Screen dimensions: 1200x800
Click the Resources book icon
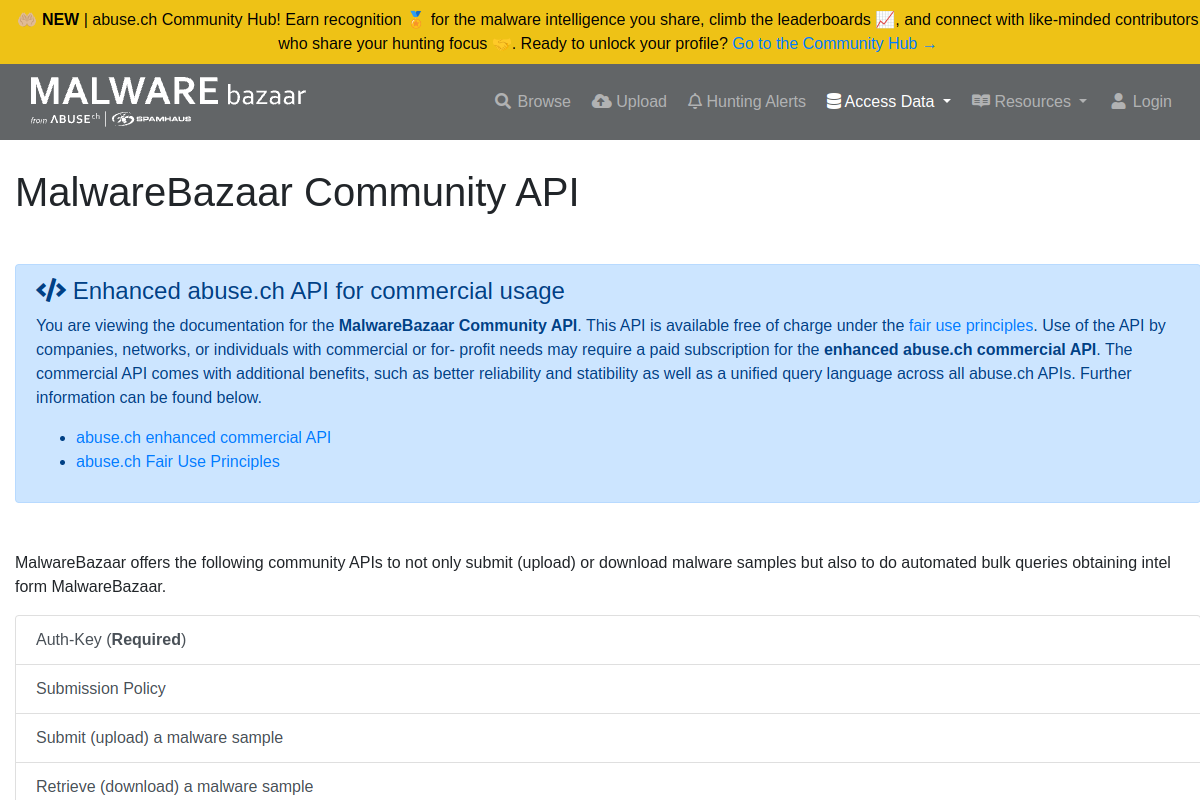click(981, 101)
